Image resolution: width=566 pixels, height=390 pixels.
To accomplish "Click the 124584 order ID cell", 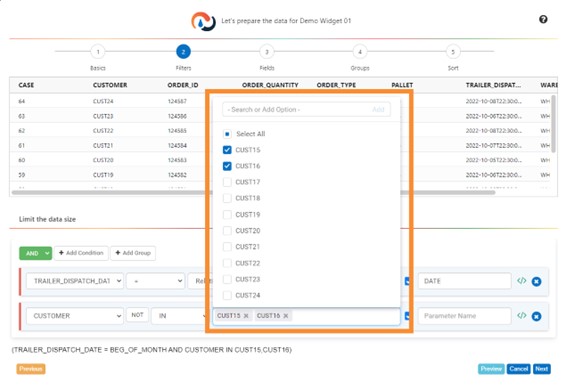I will (x=177, y=146).
